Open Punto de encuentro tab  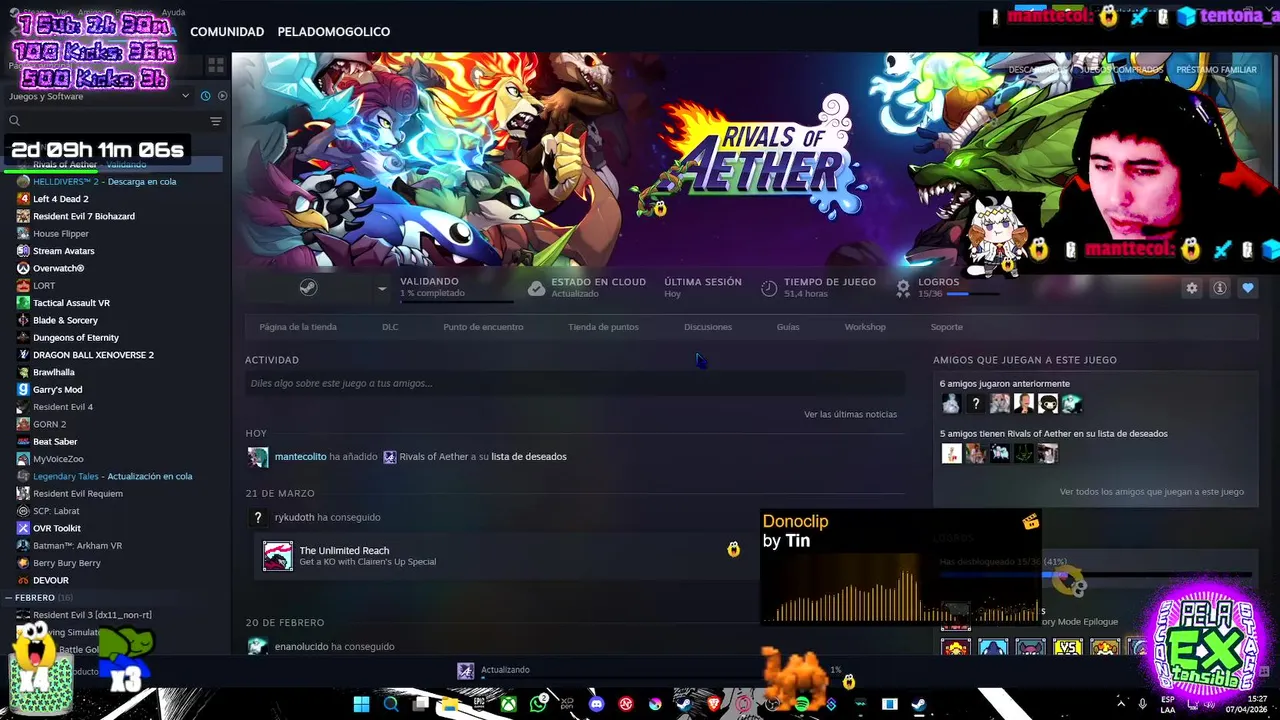pyautogui.click(x=483, y=327)
